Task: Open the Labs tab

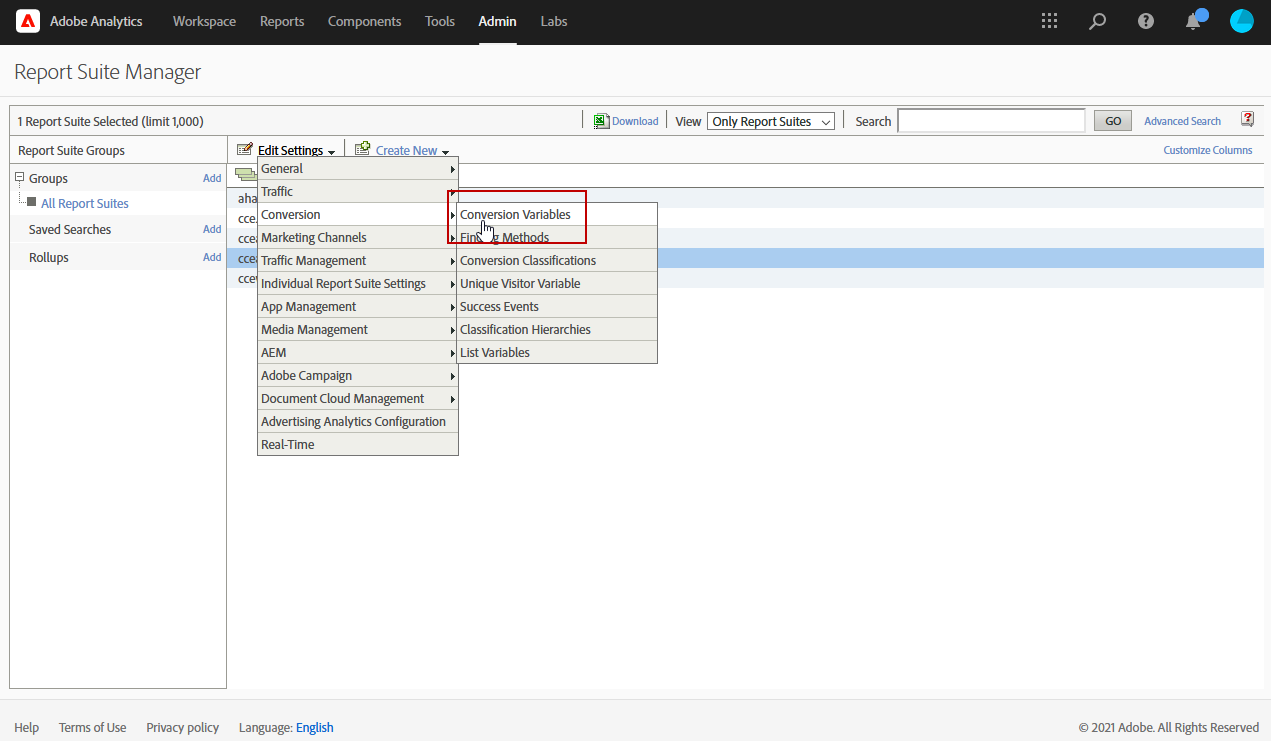Action: click(x=554, y=21)
